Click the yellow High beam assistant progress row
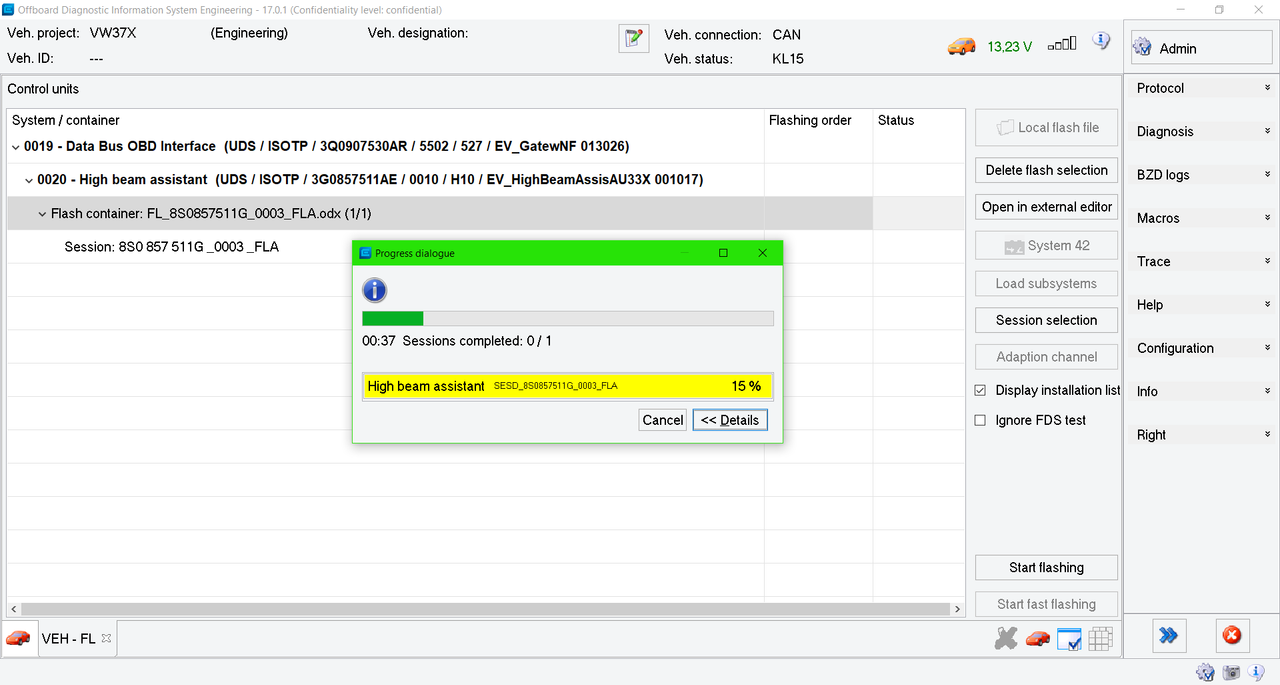1280x685 pixels. (x=568, y=386)
